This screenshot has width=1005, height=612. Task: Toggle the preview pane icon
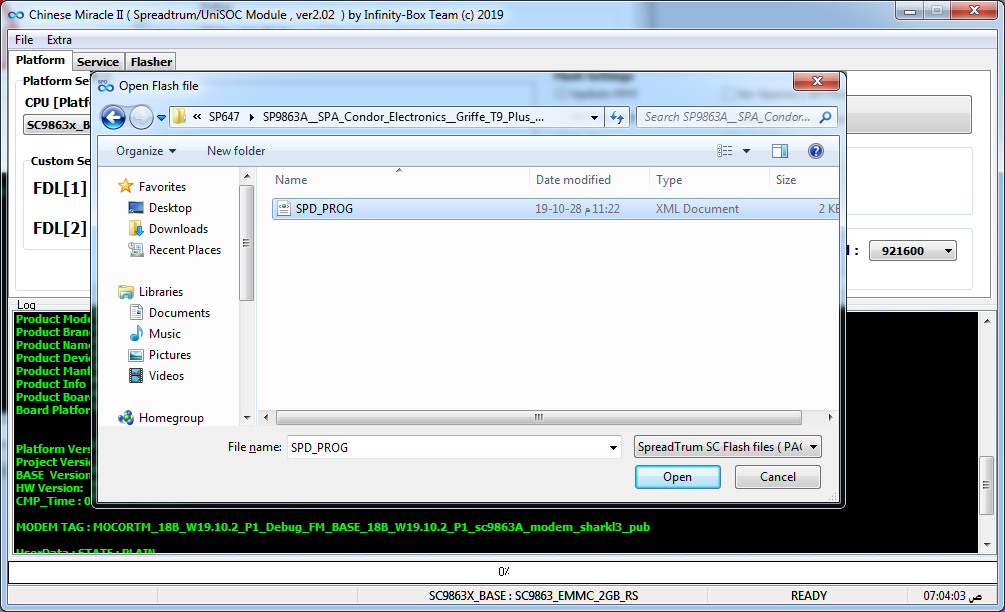(x=780, y=151)
